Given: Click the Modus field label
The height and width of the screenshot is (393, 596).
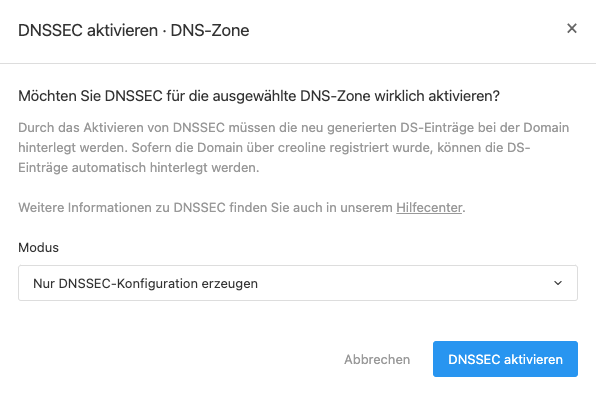Looking at the screenshot, I should pyautogui.click(x=38, y=247).
